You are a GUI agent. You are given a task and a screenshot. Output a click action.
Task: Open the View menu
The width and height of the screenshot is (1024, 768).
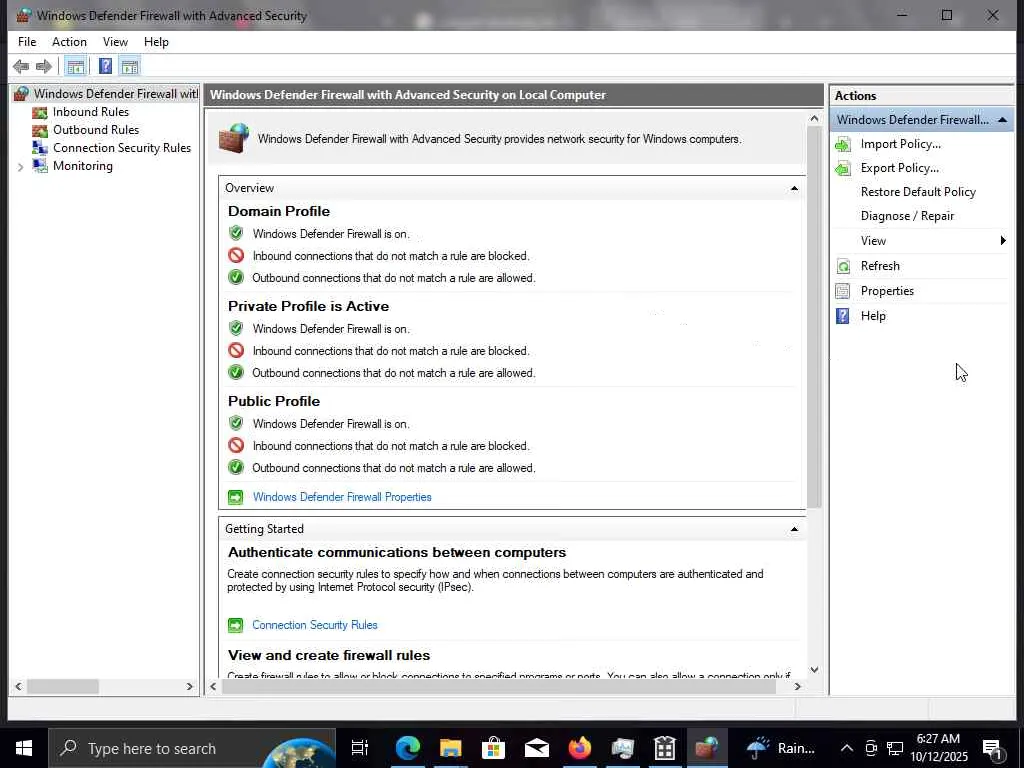(115, 42)
